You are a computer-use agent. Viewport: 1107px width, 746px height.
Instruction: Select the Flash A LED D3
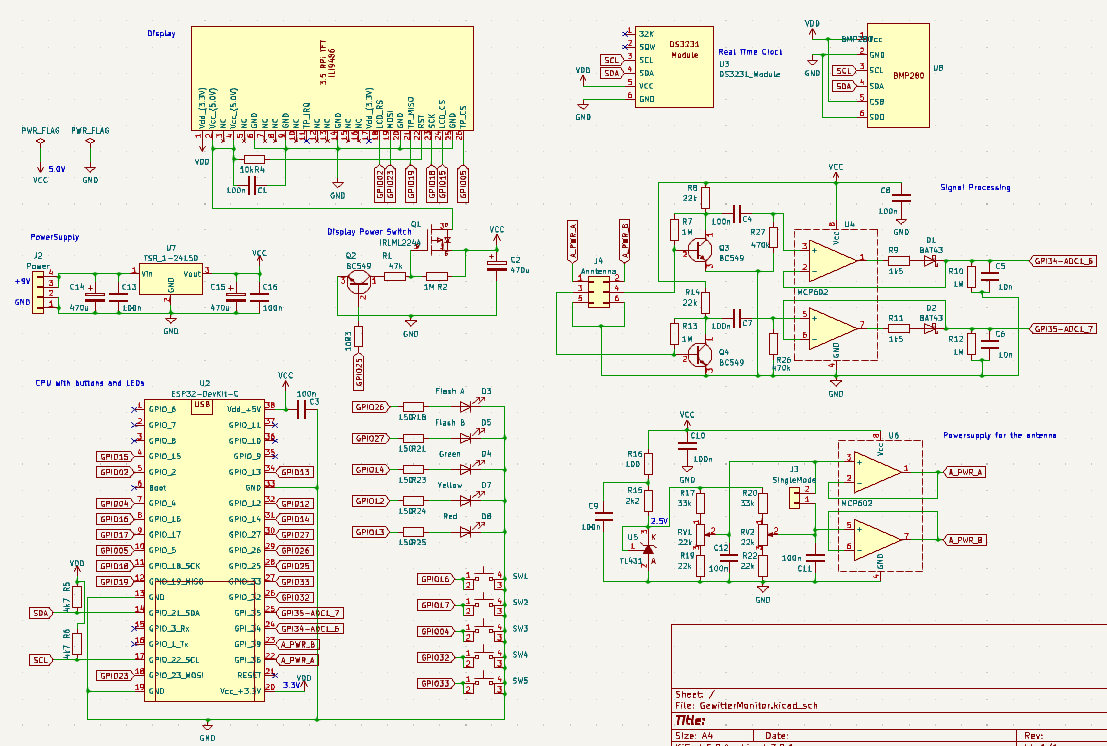coord(467,407)
